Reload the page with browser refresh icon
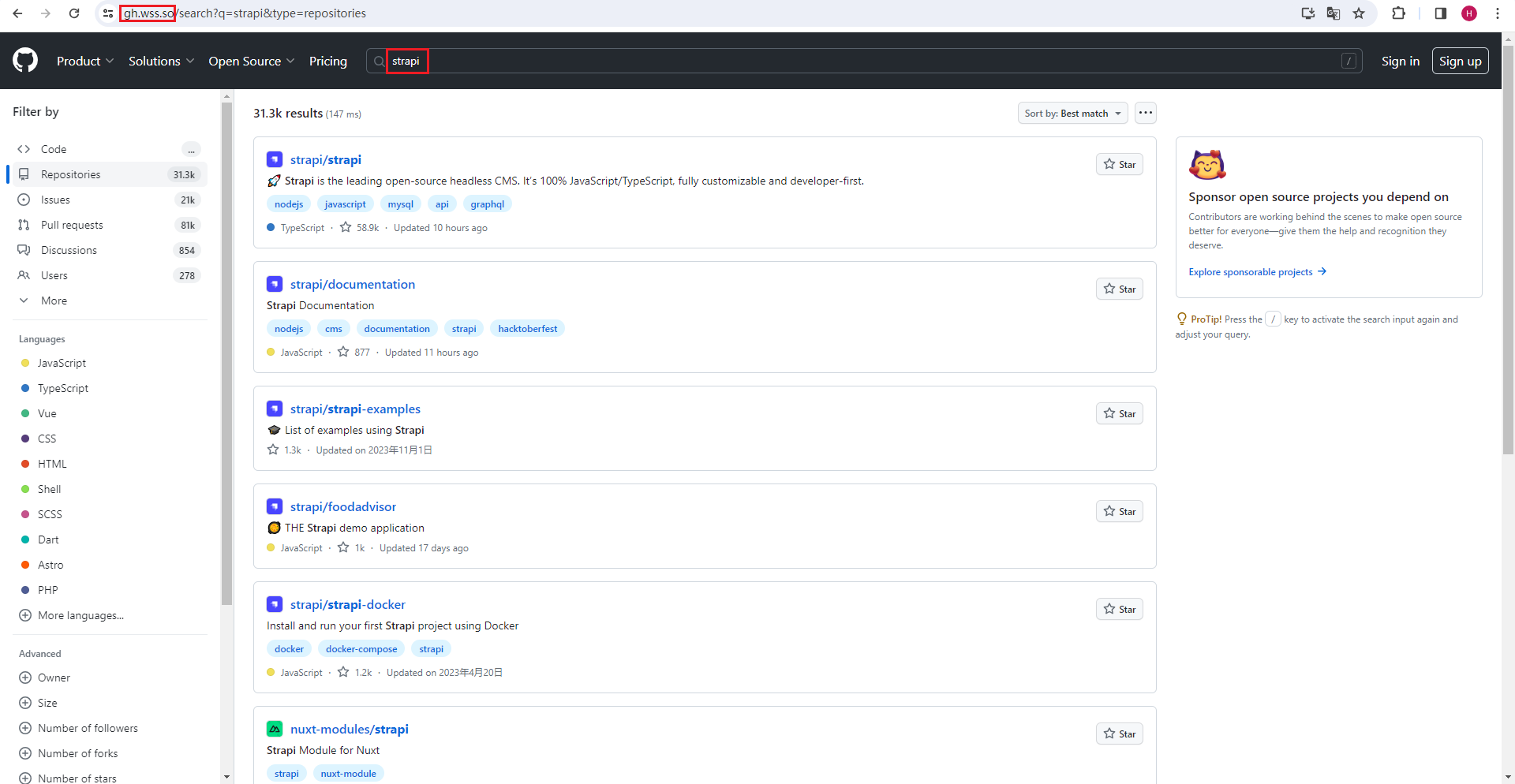The image size is (1515, 784). [x=74, y=13]
